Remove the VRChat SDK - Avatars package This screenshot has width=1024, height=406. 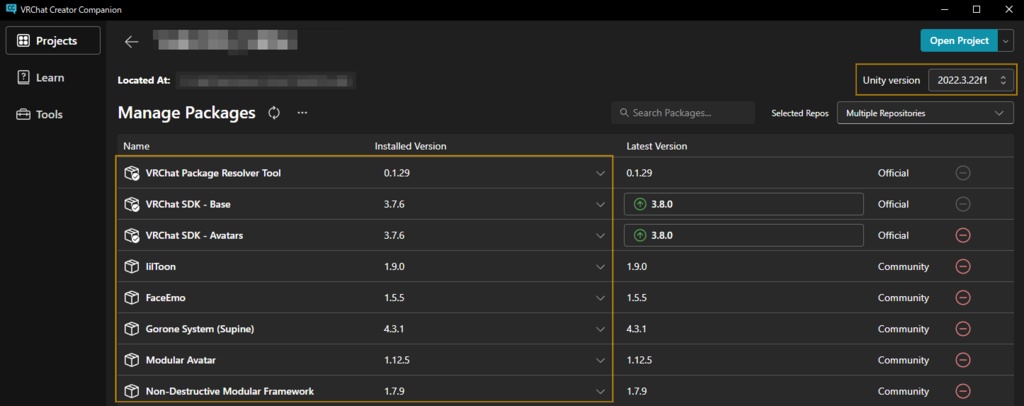coord(963,236)
